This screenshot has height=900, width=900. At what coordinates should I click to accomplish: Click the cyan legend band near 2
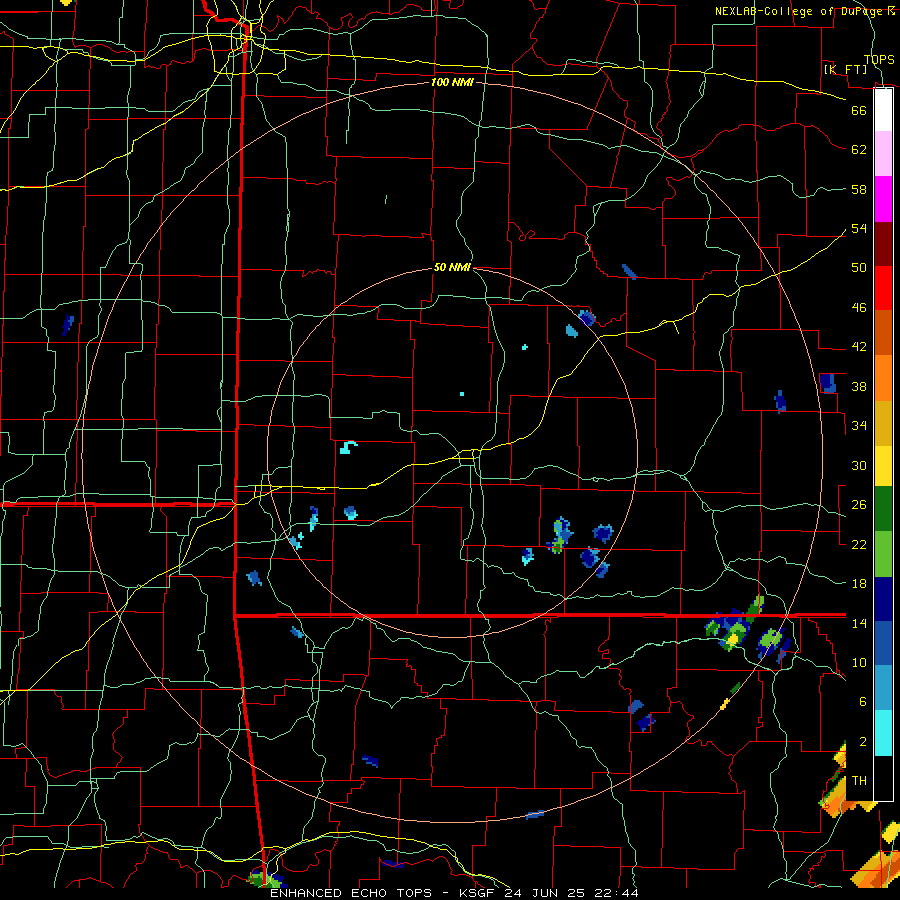pyautogui.click(x=883, y=733)
